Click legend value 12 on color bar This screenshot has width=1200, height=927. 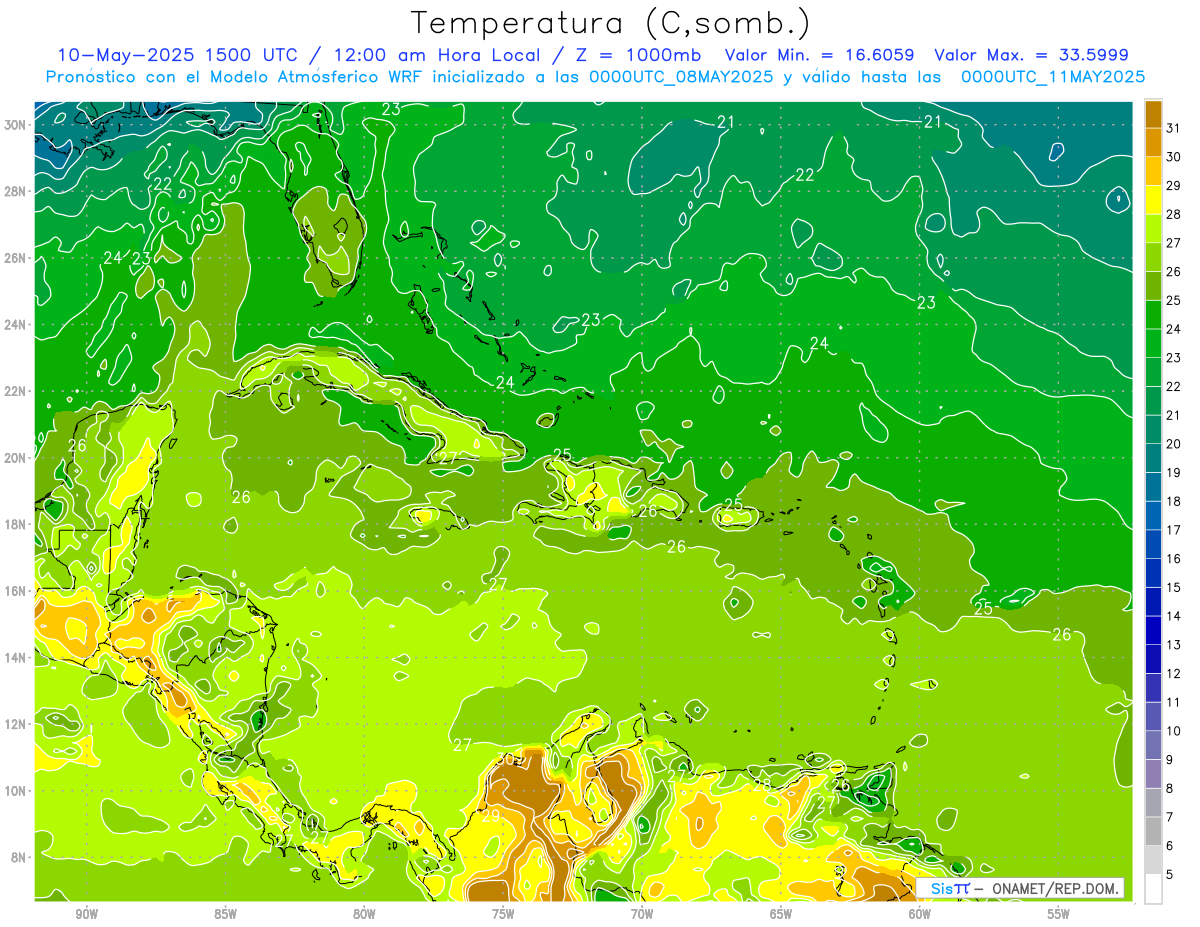[x=1173, y=673]
